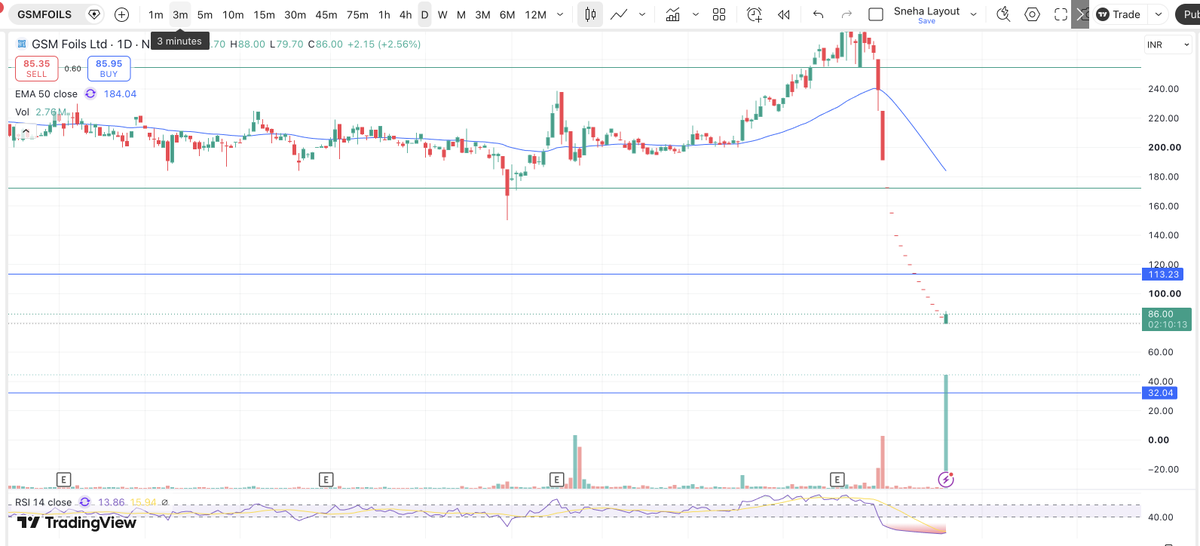Click the lightning event marker at chart bottom

[x=946, y=480]
